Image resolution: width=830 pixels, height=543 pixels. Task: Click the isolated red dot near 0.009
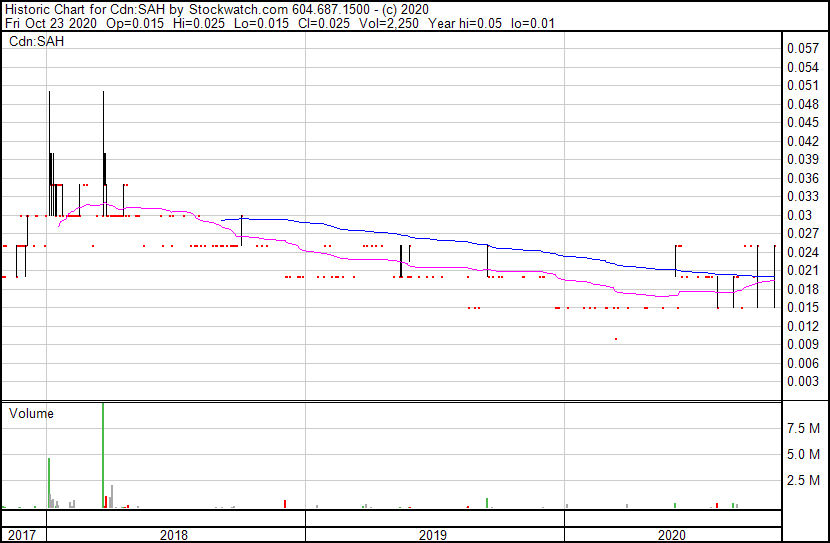tap(616, 339)
